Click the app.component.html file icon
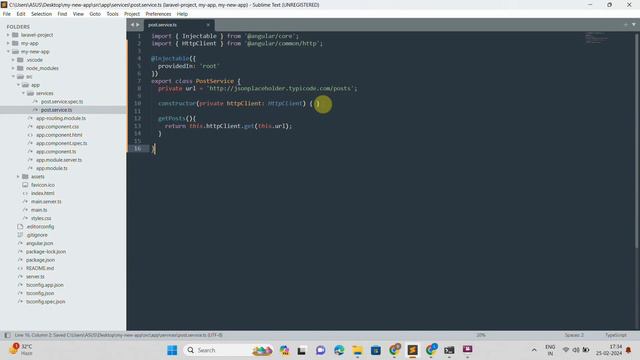The height and width of the screenshot is (360, 640). pyautogui.click(x=30, y=135)
